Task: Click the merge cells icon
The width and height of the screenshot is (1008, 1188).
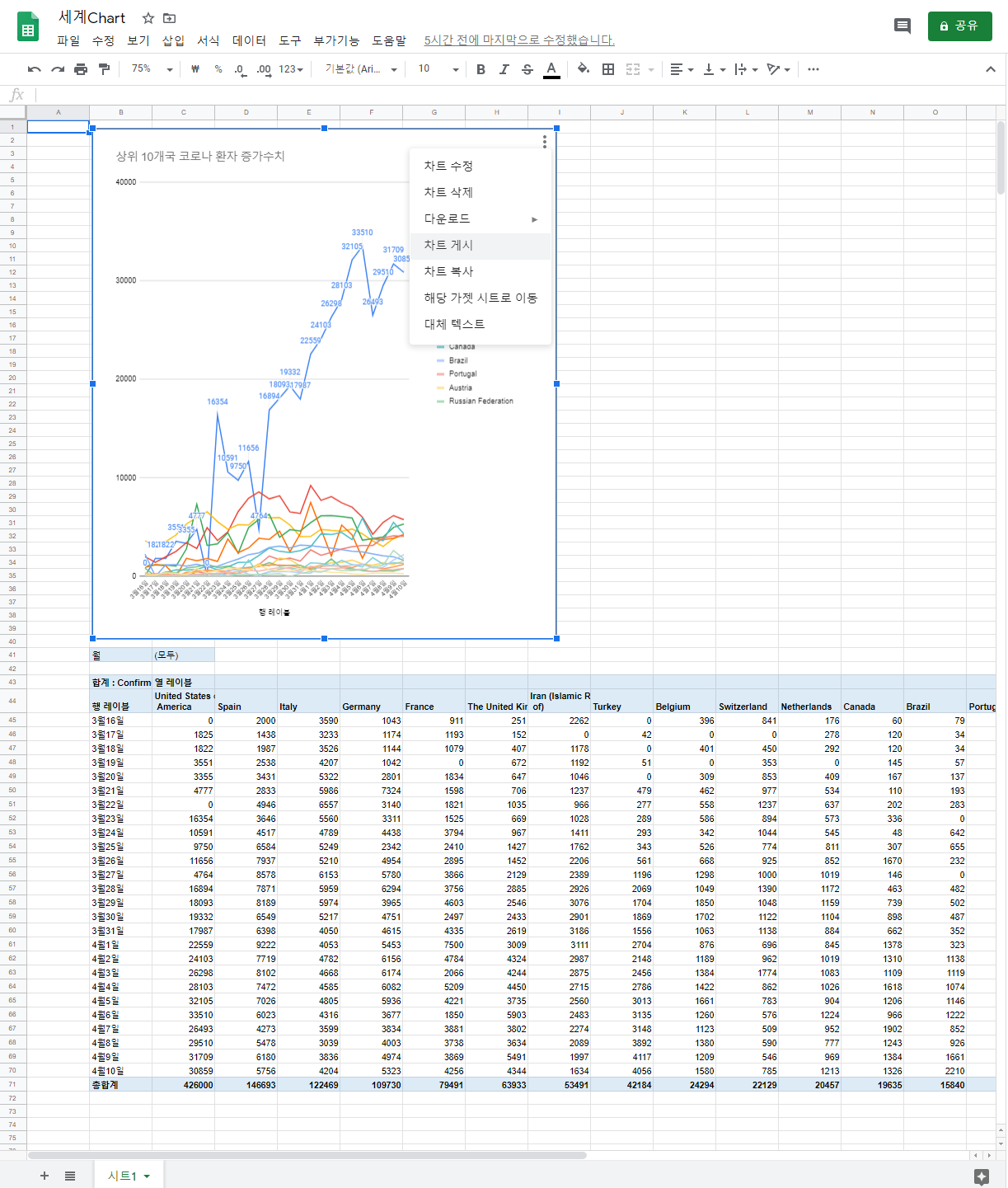Action: click(x=633, y=69)
